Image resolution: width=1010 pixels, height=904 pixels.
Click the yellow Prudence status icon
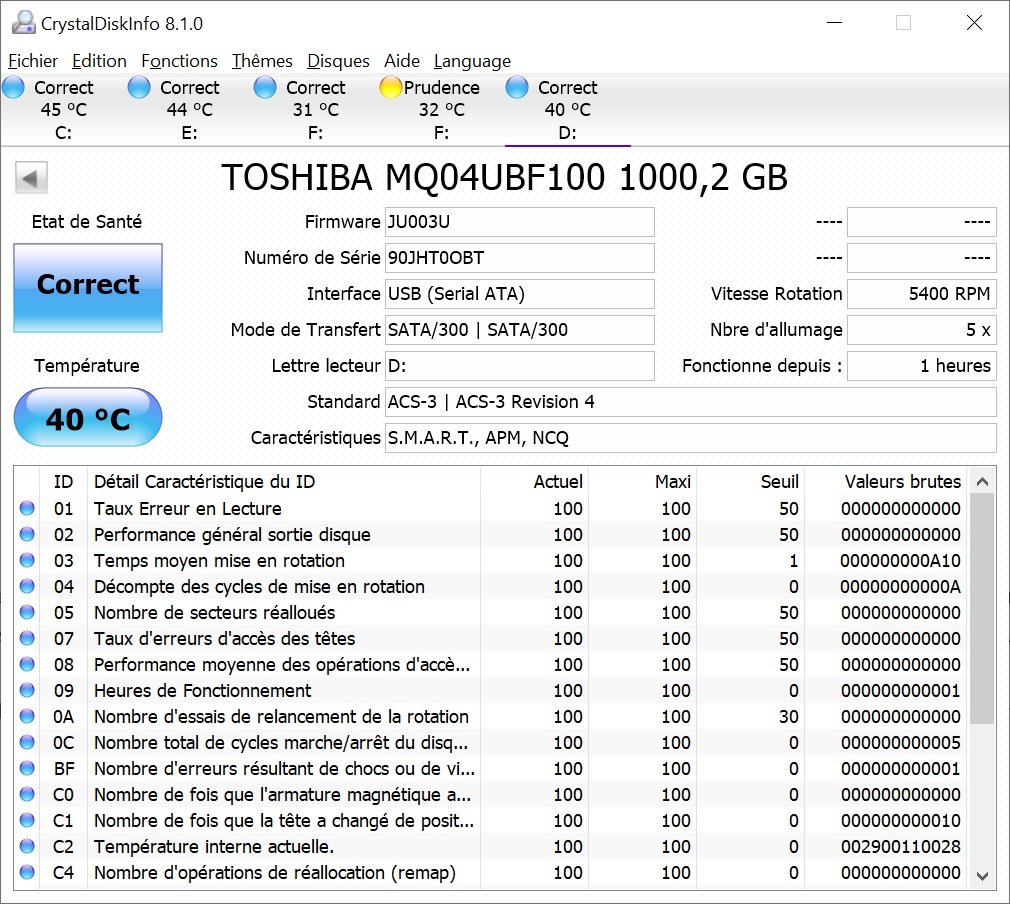[x=390, y=87]
